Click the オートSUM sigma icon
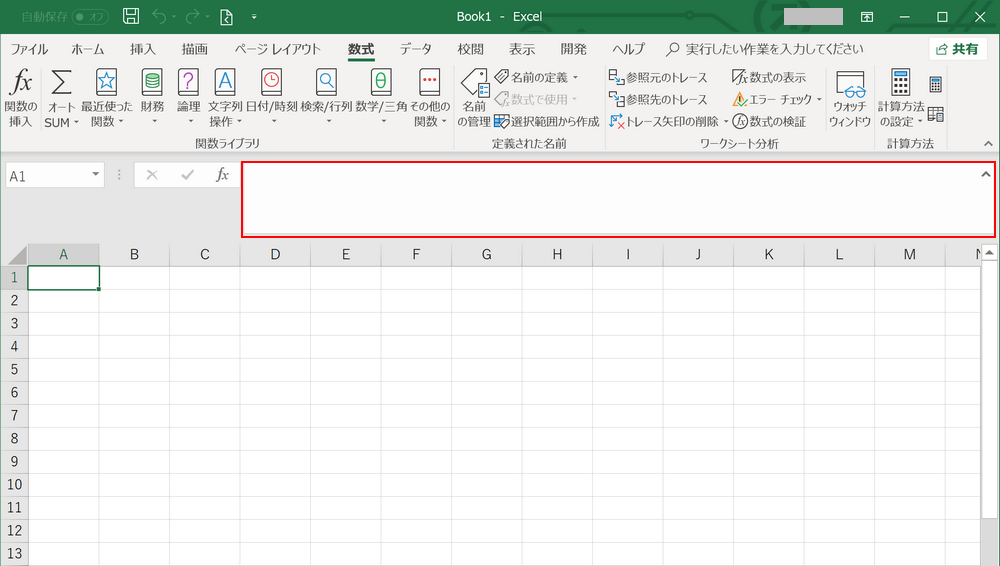The width and height of the screenshot is (1000, 566). tap(61, 84)
